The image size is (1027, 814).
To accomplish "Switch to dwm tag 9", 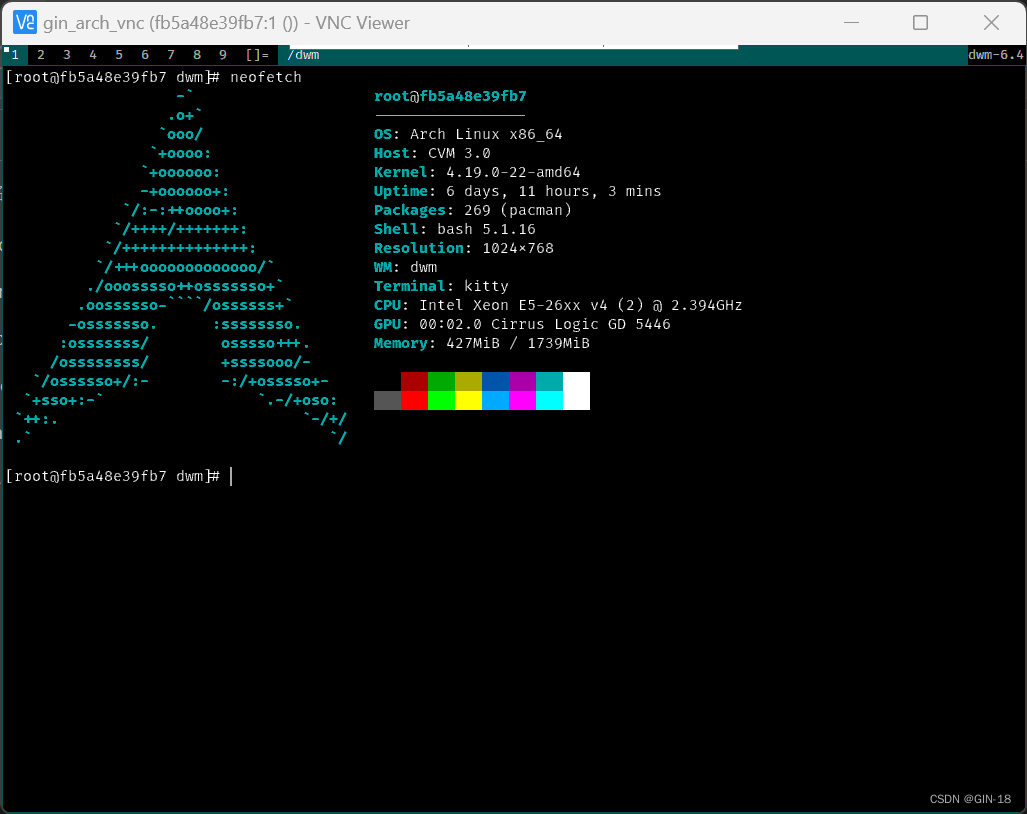I will (222, 55).
